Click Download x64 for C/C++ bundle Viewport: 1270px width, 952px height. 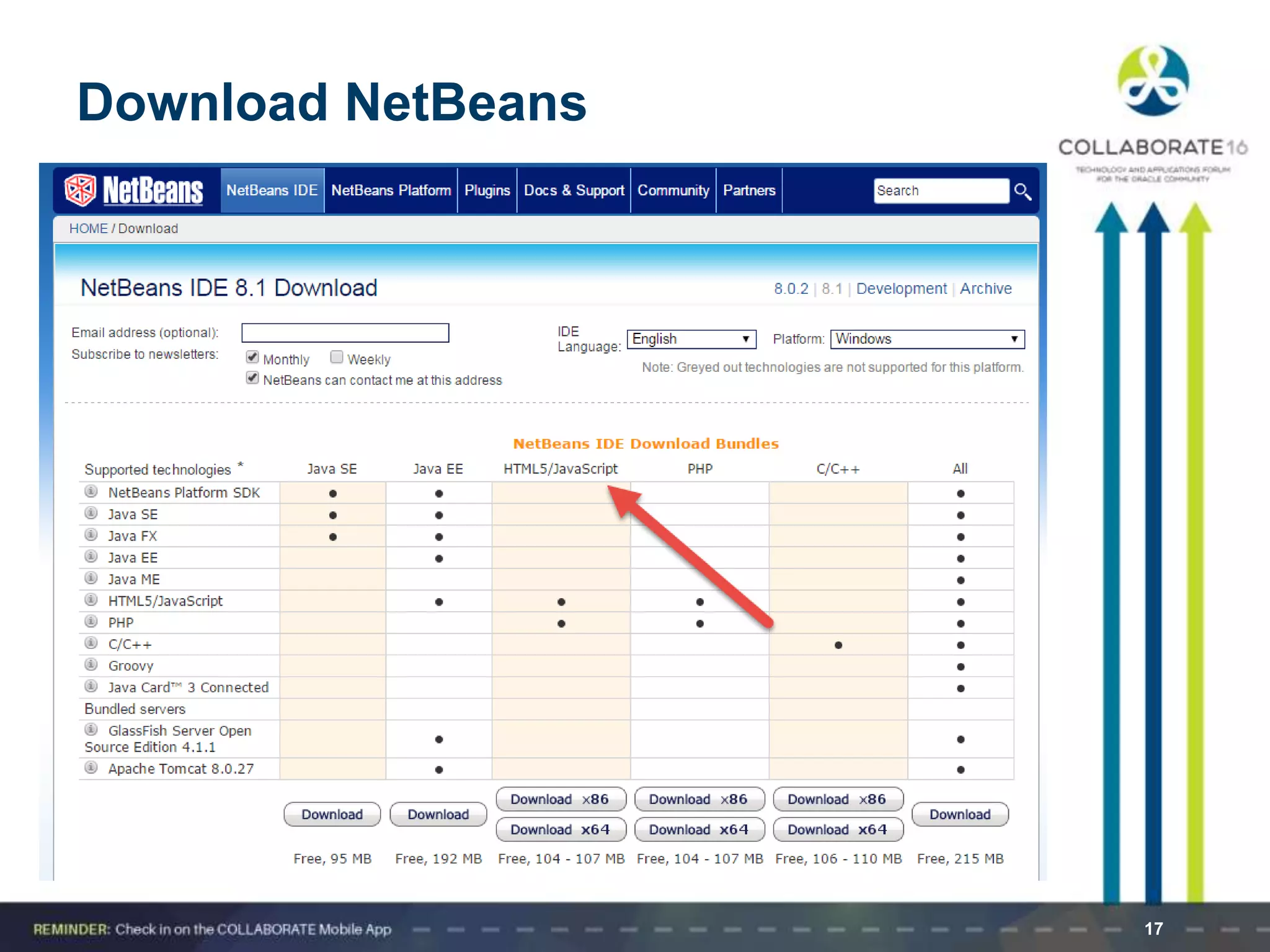pos(838,829)
